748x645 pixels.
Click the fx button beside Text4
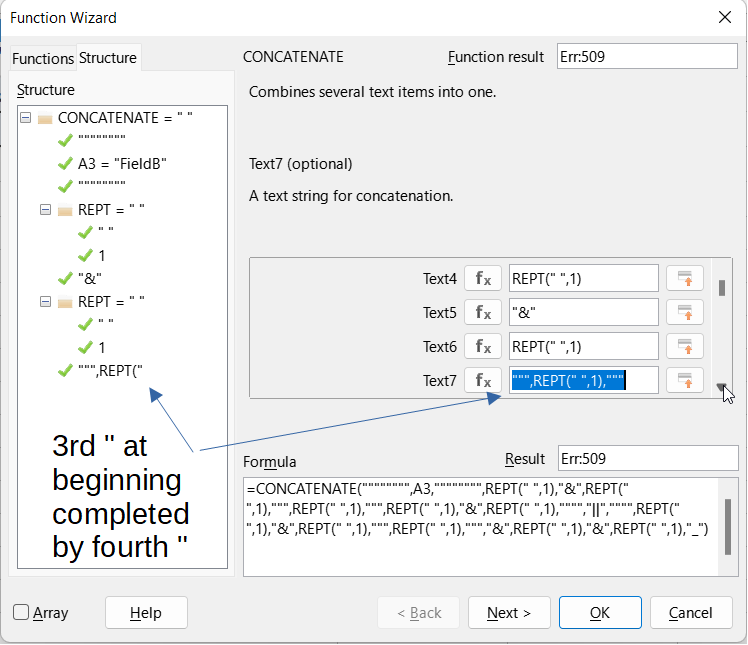click(x=482, y=278)
